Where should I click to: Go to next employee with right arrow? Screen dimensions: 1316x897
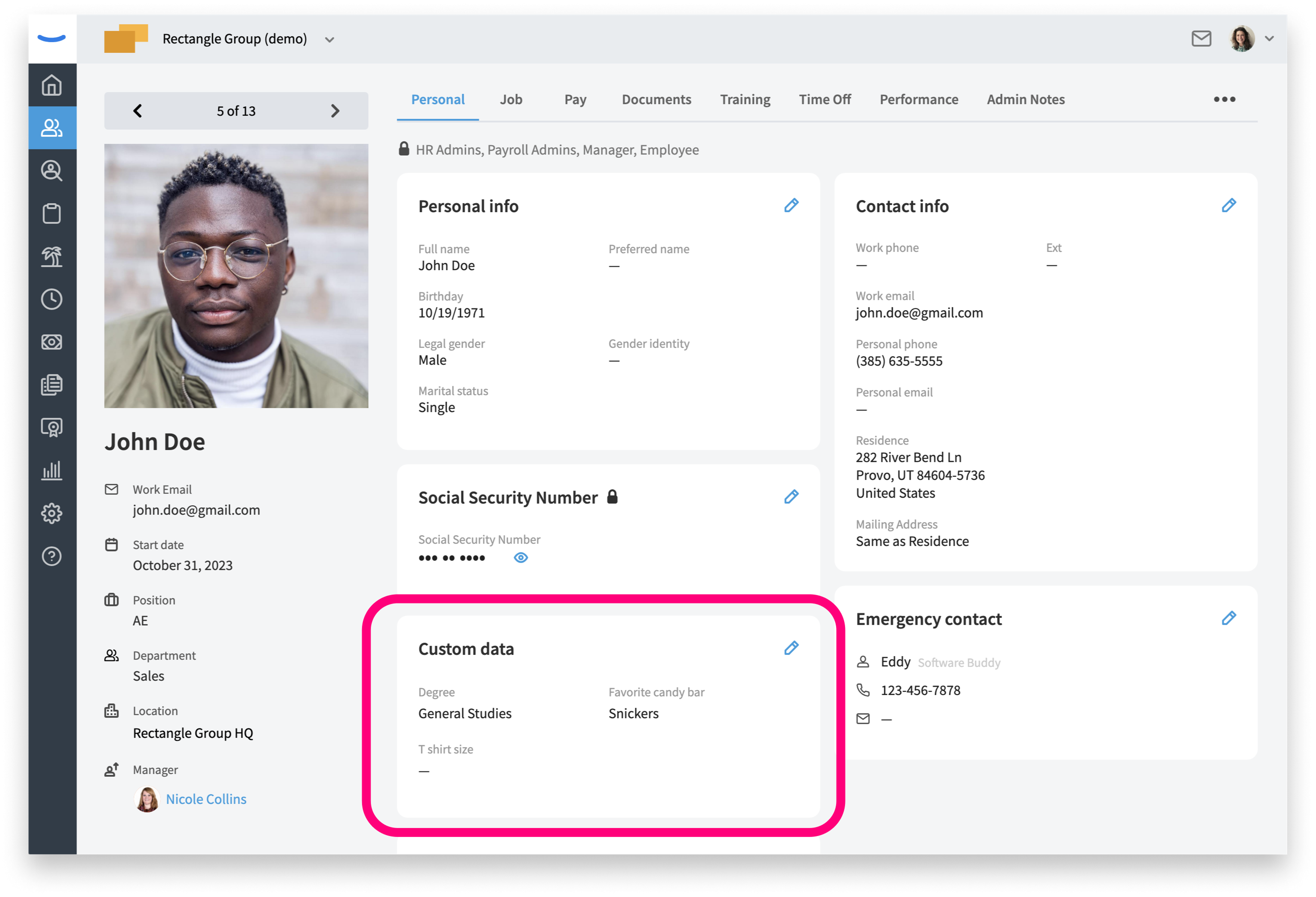point(335,110)
